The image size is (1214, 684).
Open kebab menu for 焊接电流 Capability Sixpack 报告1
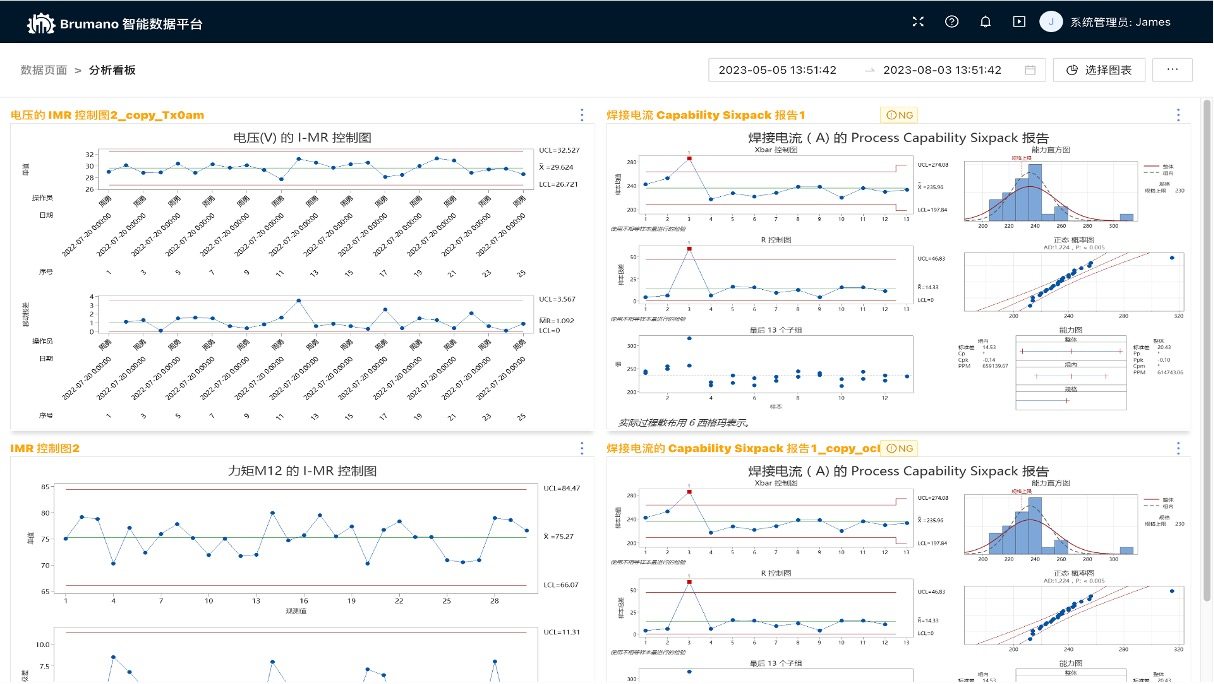pyautogui.click(x=1178, y=115)
